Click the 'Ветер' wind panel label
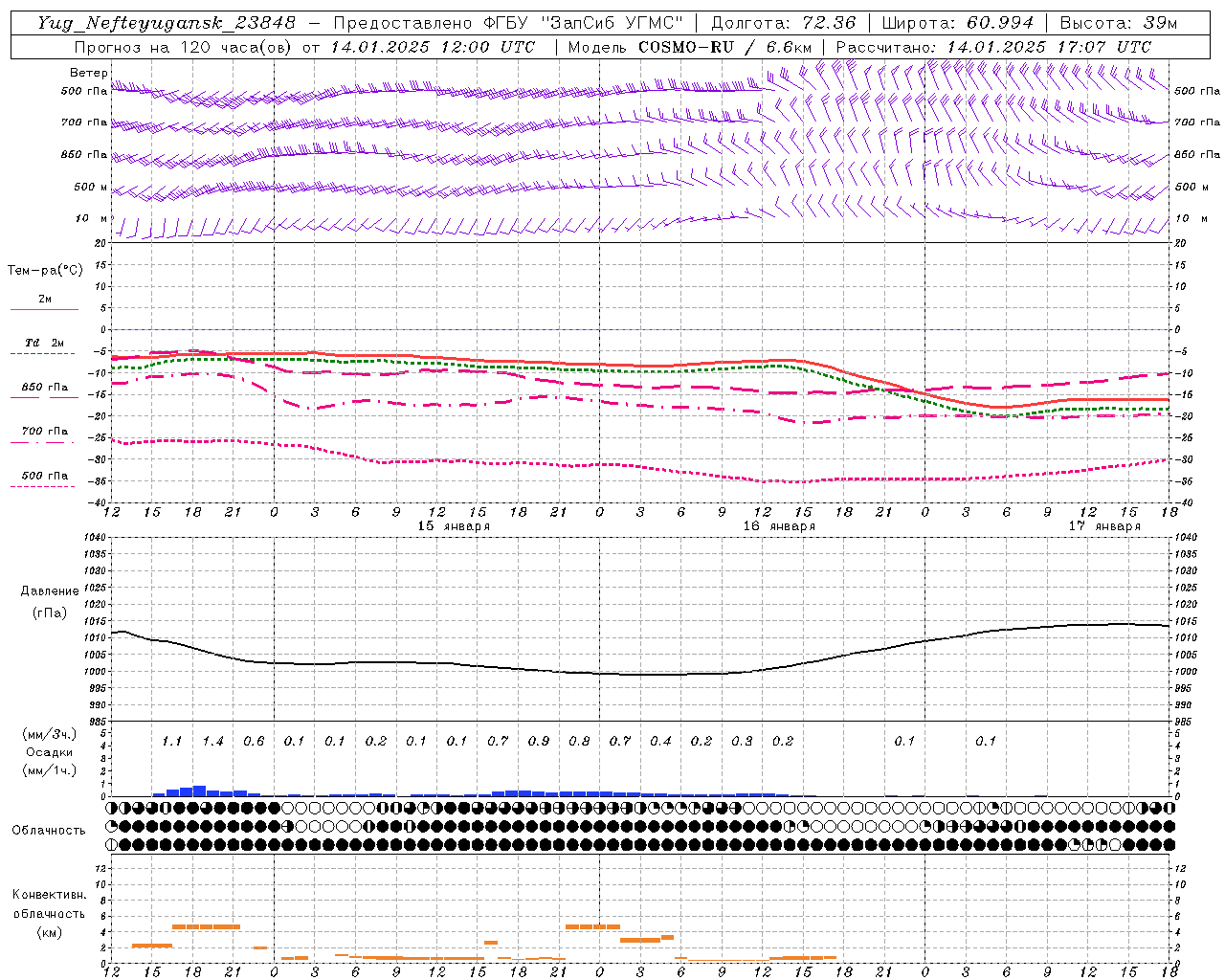 click(89, 73)
